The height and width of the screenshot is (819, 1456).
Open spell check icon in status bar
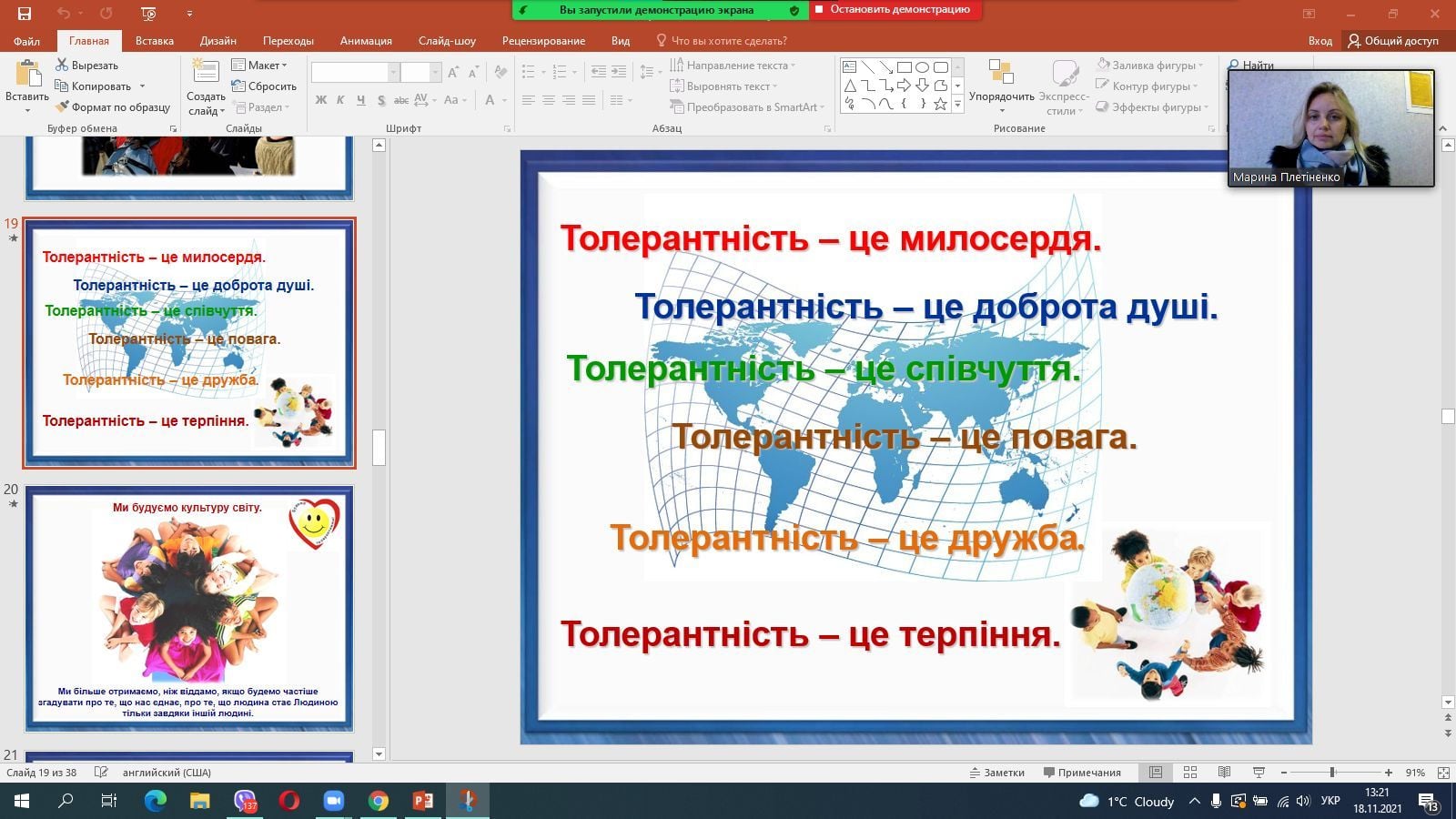(x=101, y=773)
